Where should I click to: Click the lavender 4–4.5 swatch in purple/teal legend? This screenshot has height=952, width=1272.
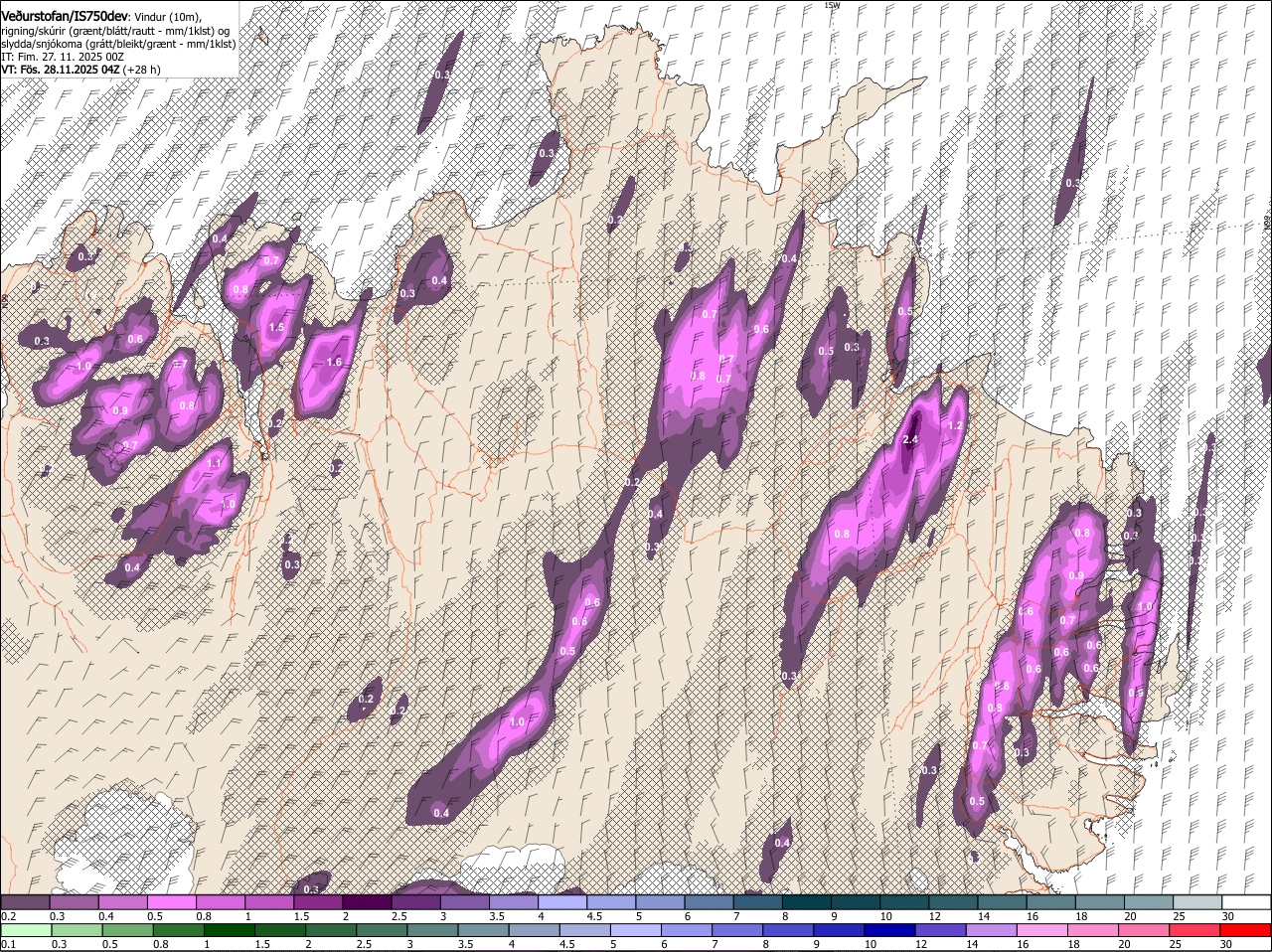point(564,902)
